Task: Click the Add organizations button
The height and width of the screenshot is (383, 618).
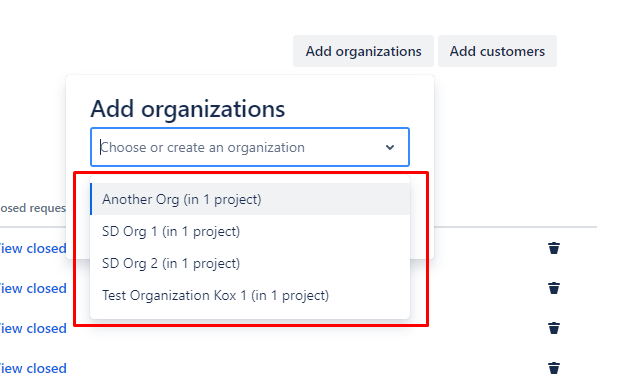Action: click(363, 51)
